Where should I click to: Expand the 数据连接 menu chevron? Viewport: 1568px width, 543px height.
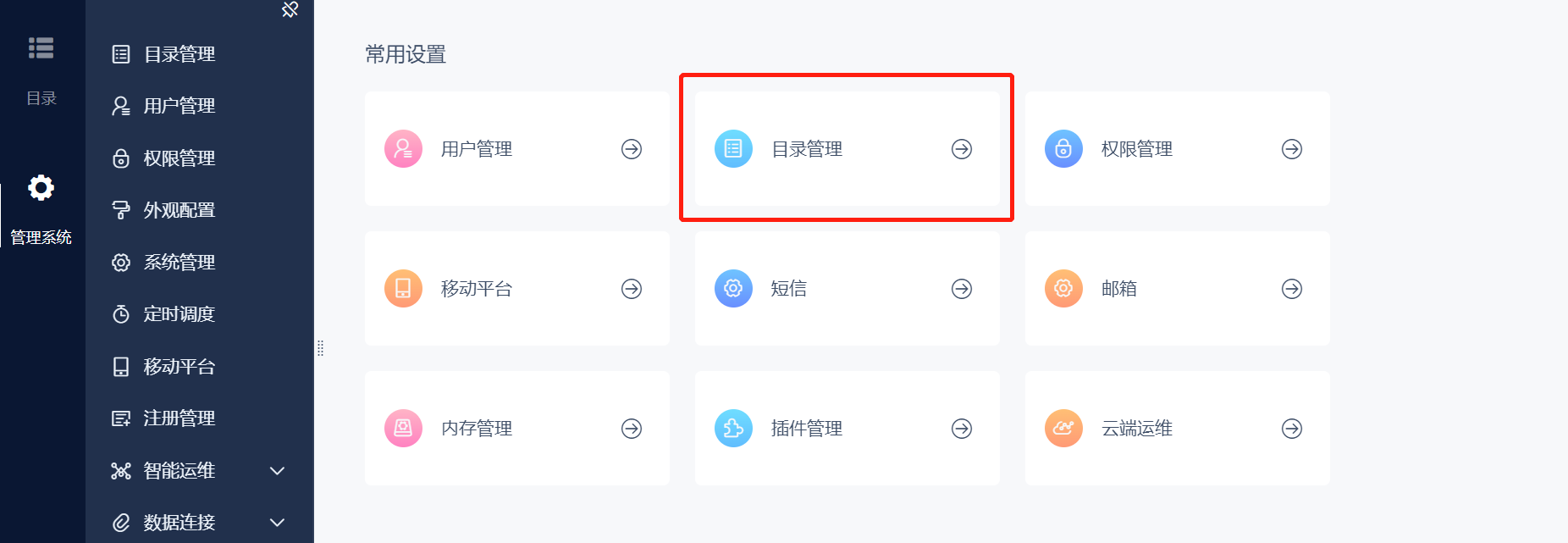tap(277, 523)
